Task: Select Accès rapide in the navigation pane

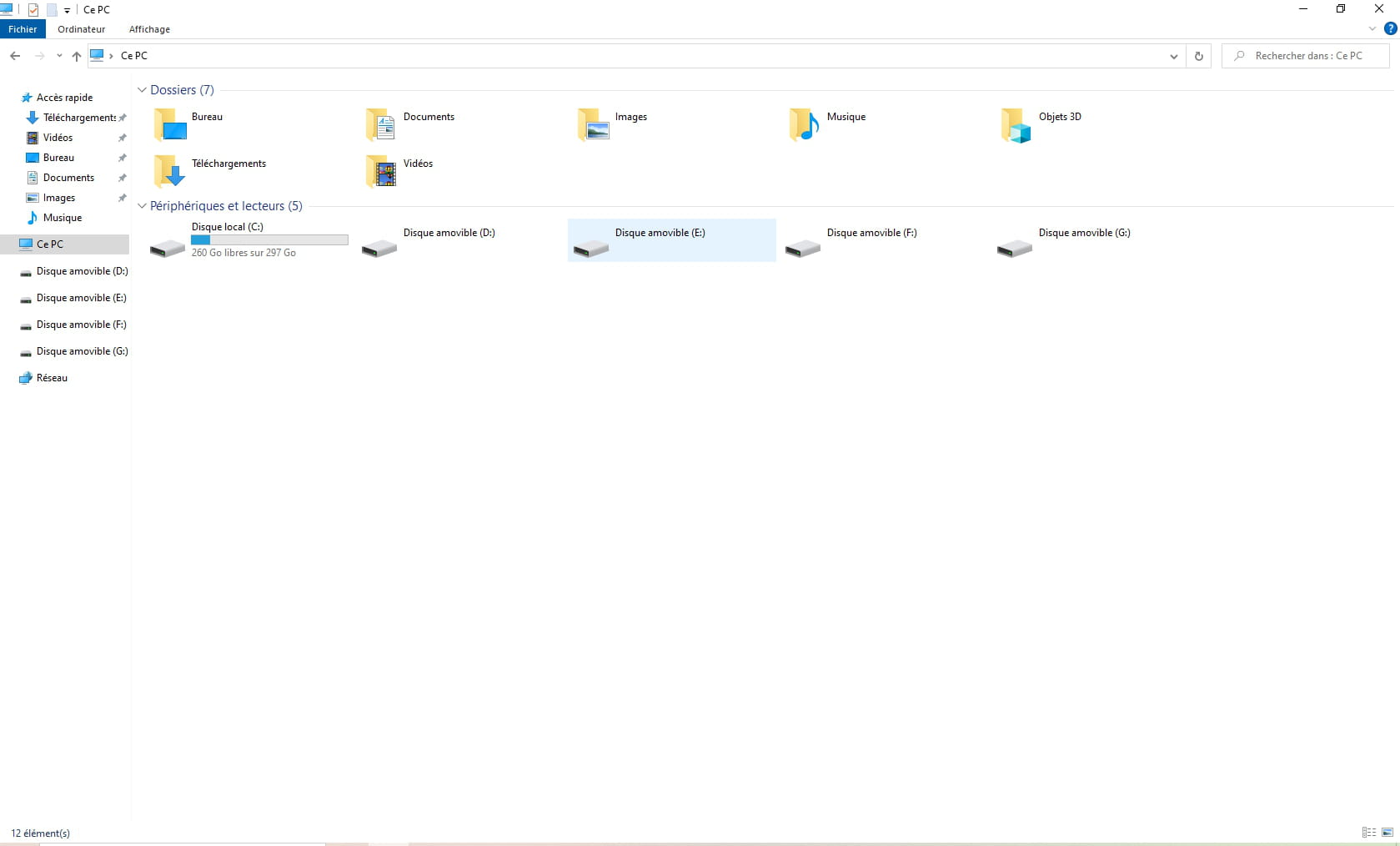Action: (65, 98)
